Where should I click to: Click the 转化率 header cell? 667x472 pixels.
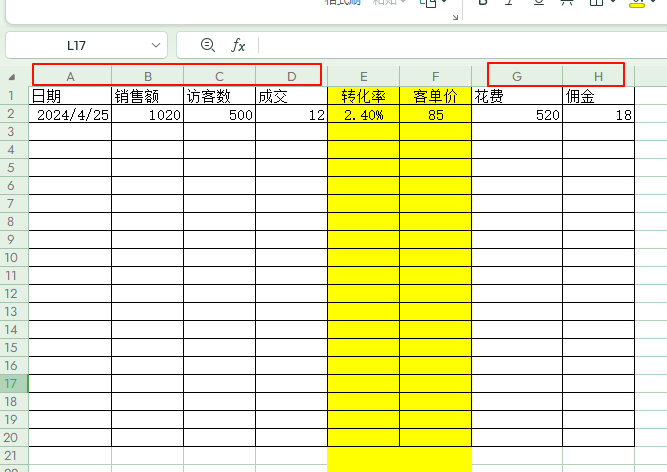tap(364, 96)
